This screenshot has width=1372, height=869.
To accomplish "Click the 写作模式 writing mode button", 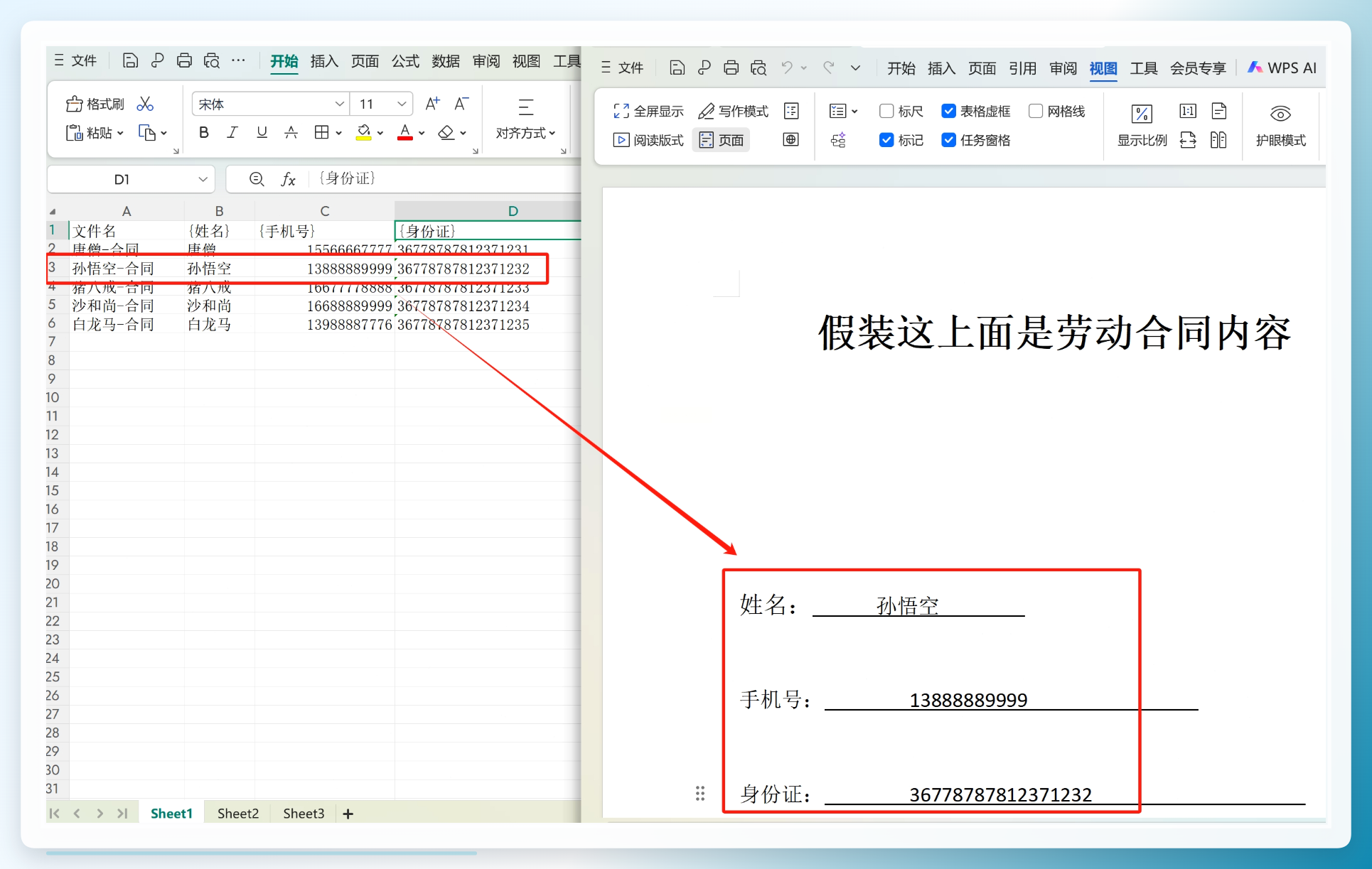I will click(734, 111).
